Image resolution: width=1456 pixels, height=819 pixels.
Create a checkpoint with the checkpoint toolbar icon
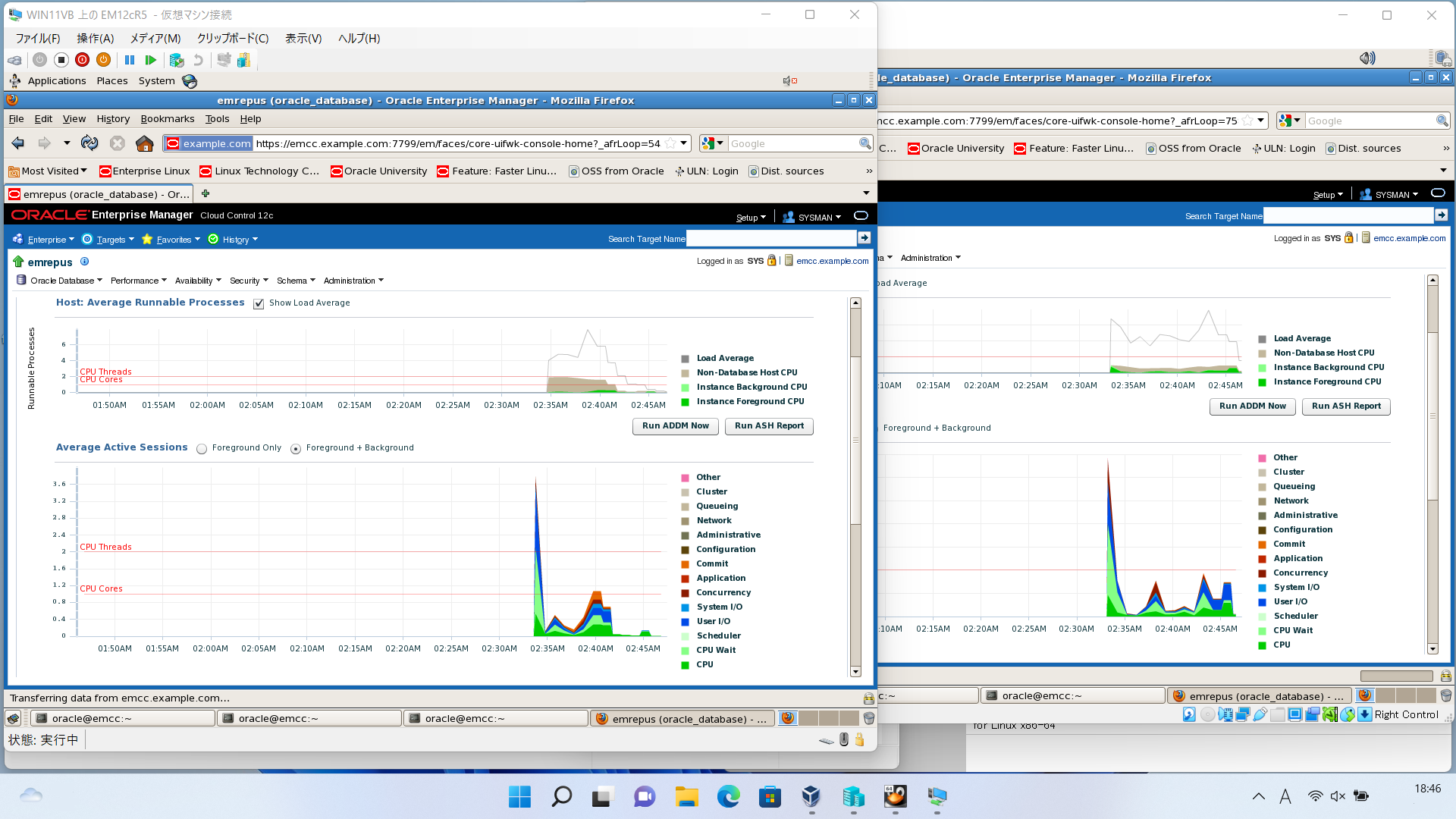[x=176, y=60]
